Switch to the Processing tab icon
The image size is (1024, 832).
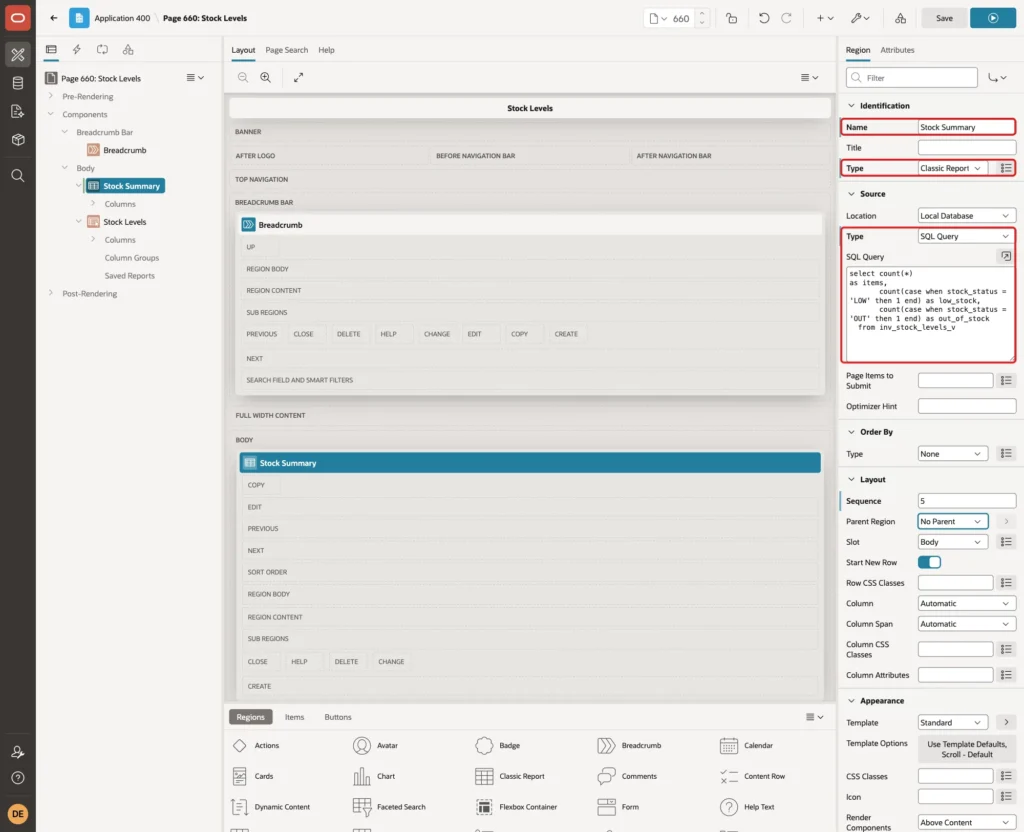103,50
